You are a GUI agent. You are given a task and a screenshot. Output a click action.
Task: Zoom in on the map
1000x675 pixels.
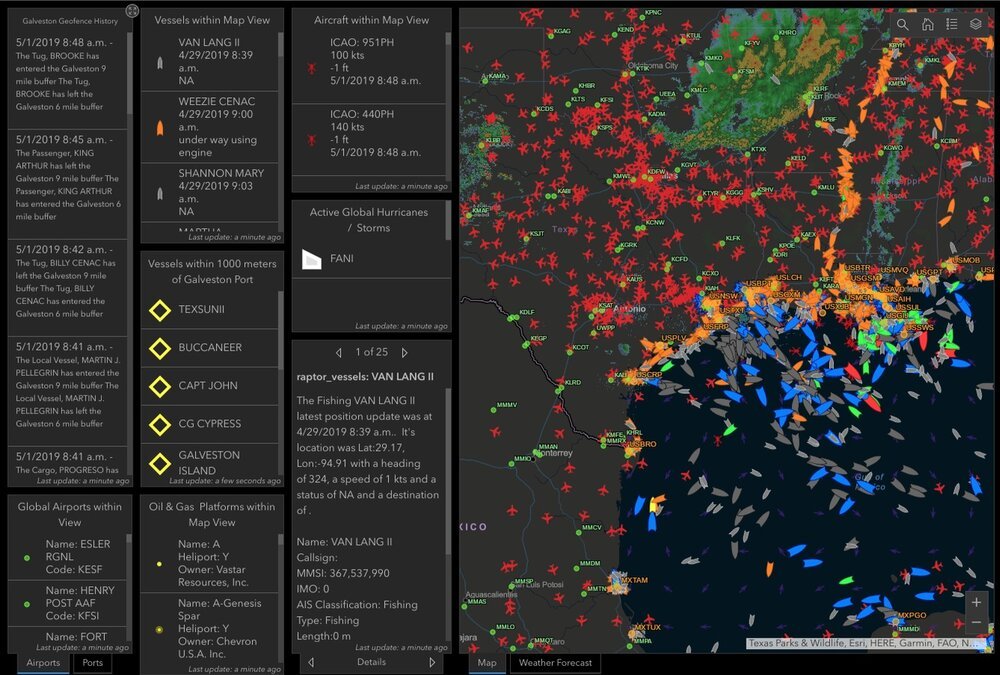coord(977,602)
